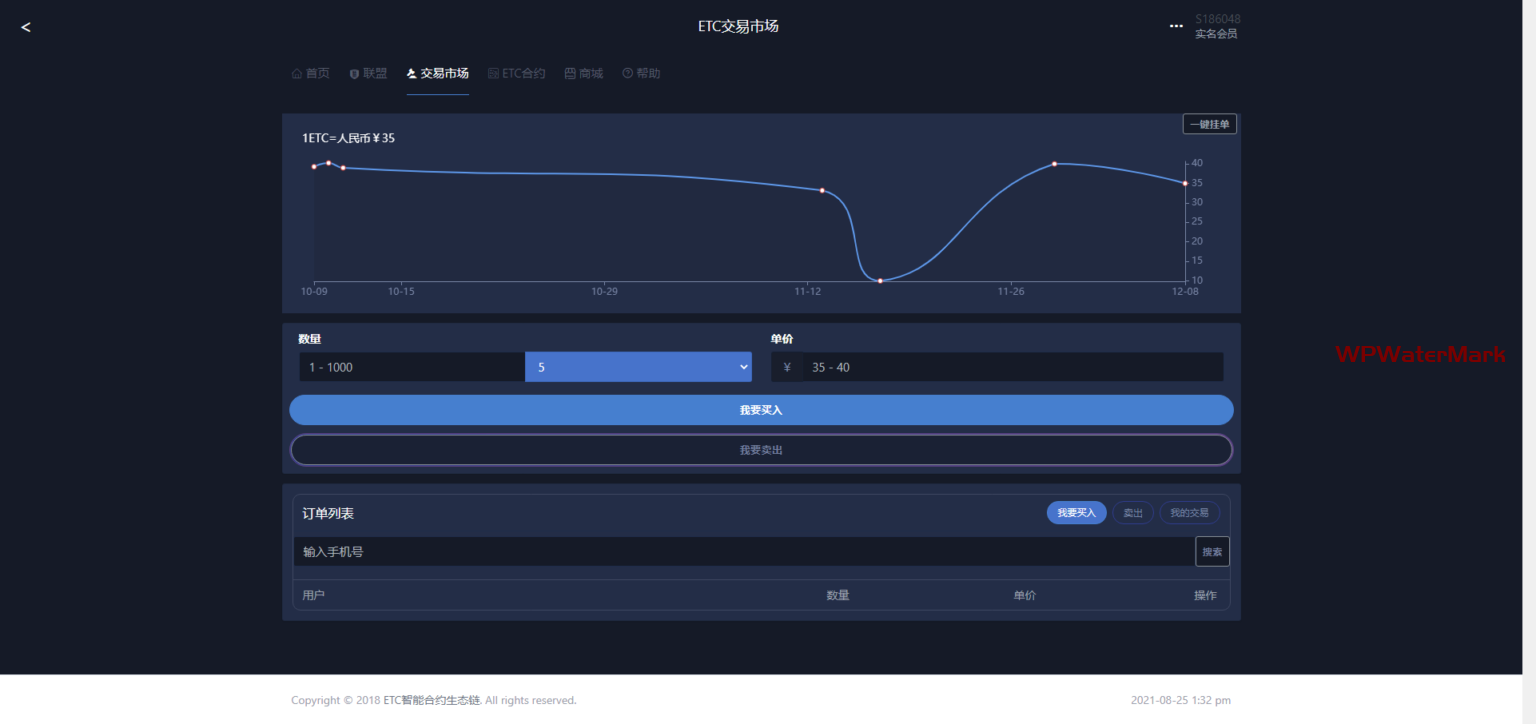Click the lowest price point on chart
This screenshot has width=1536, height=724.
click(880, 281)
